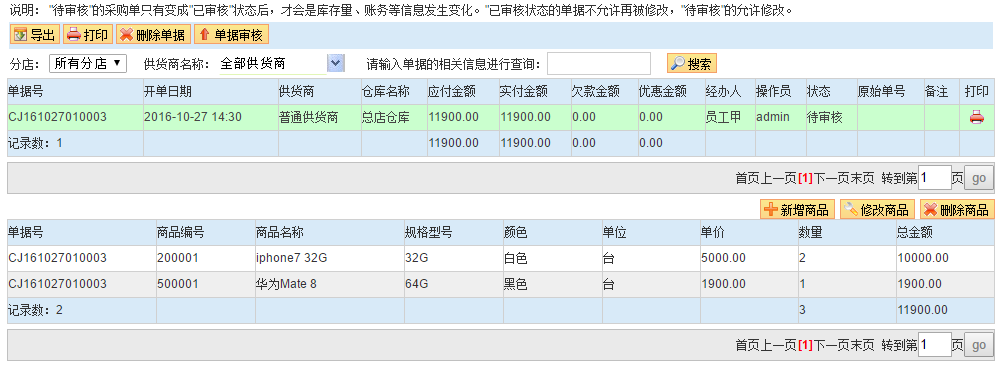
Task: Select the iphone7 32G product row
Action: click(x=501, y=258)
